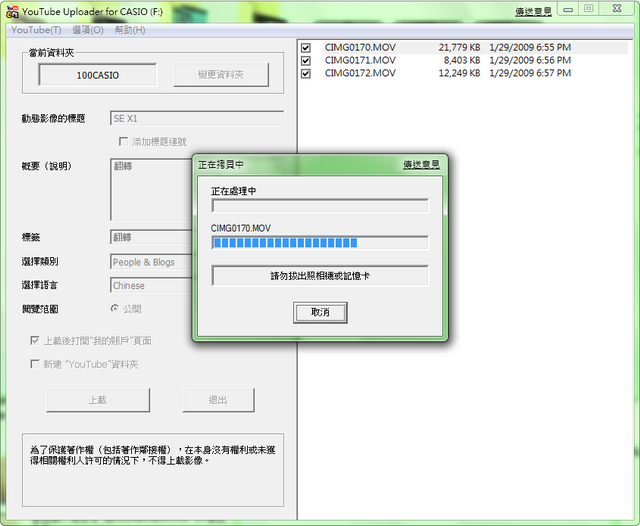640x526 pixels.
Task: Click the 傳送意見 link in copying dialog
Action: (x=421, y=164)
